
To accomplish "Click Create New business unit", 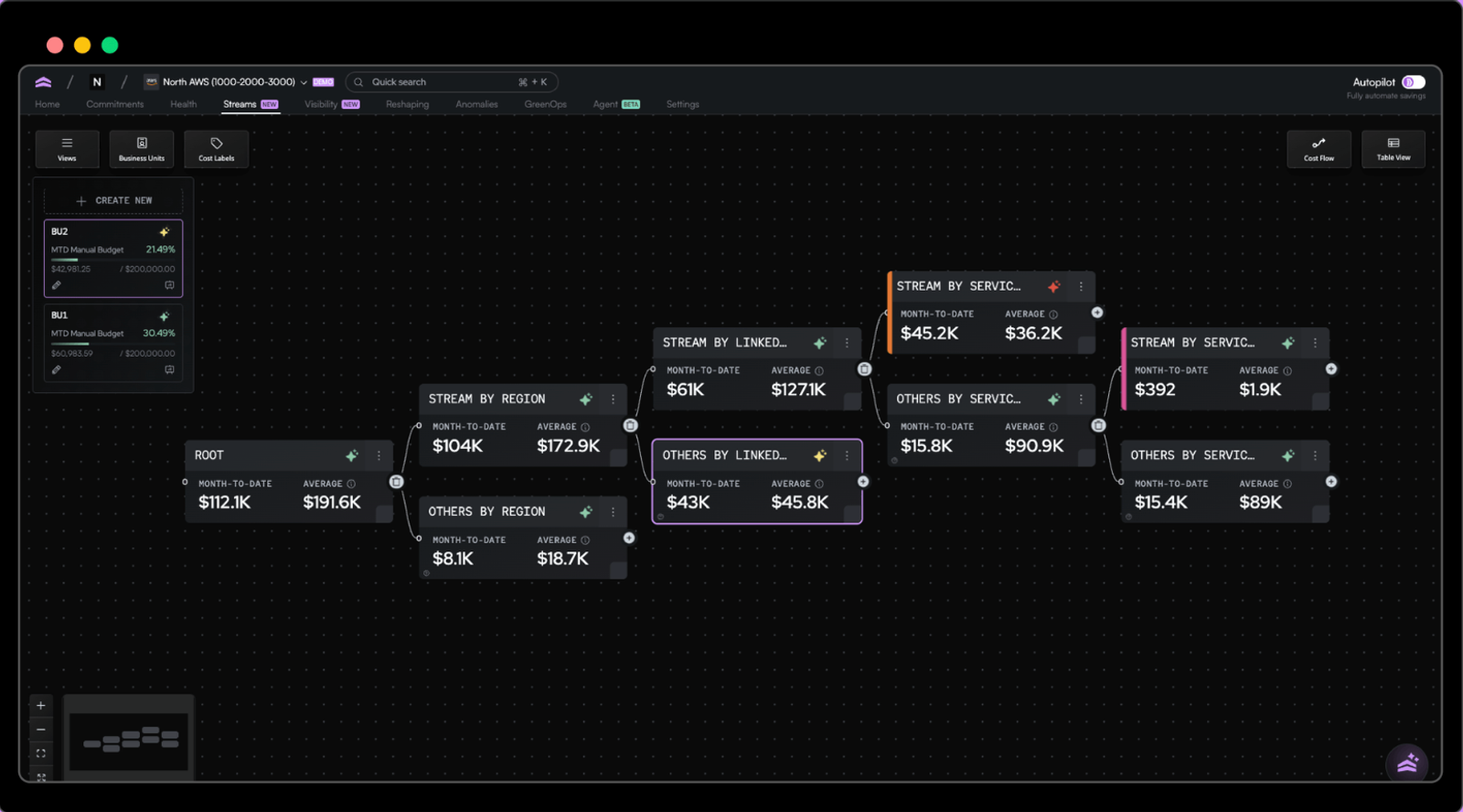I will (113, 200).
